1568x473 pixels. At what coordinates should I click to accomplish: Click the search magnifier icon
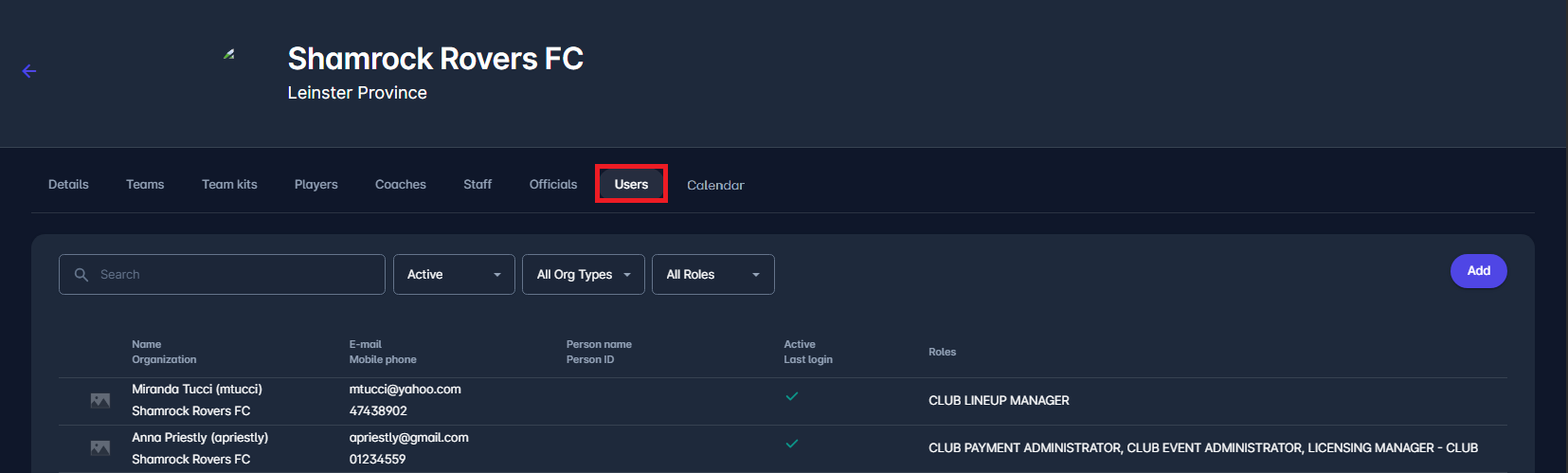point(81,275)
